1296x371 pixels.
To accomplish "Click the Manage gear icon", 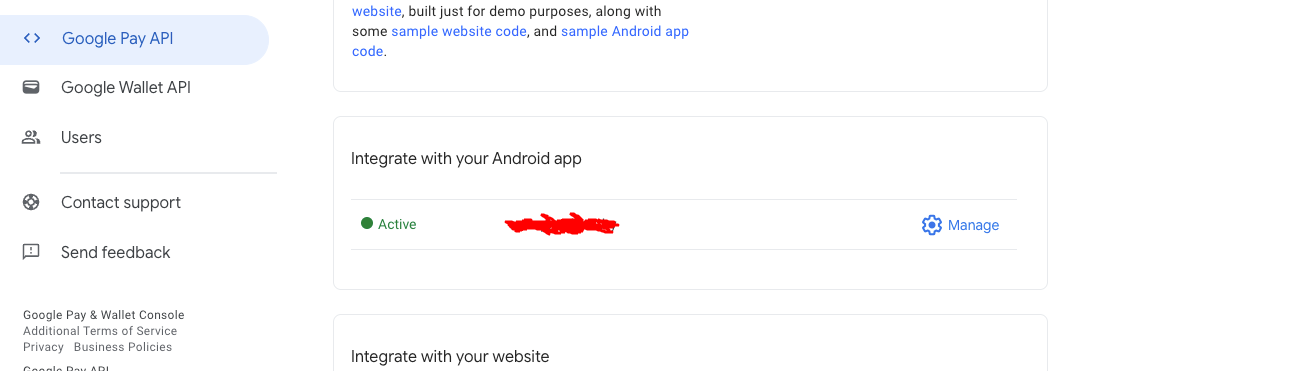I will [x=932, y=225].
